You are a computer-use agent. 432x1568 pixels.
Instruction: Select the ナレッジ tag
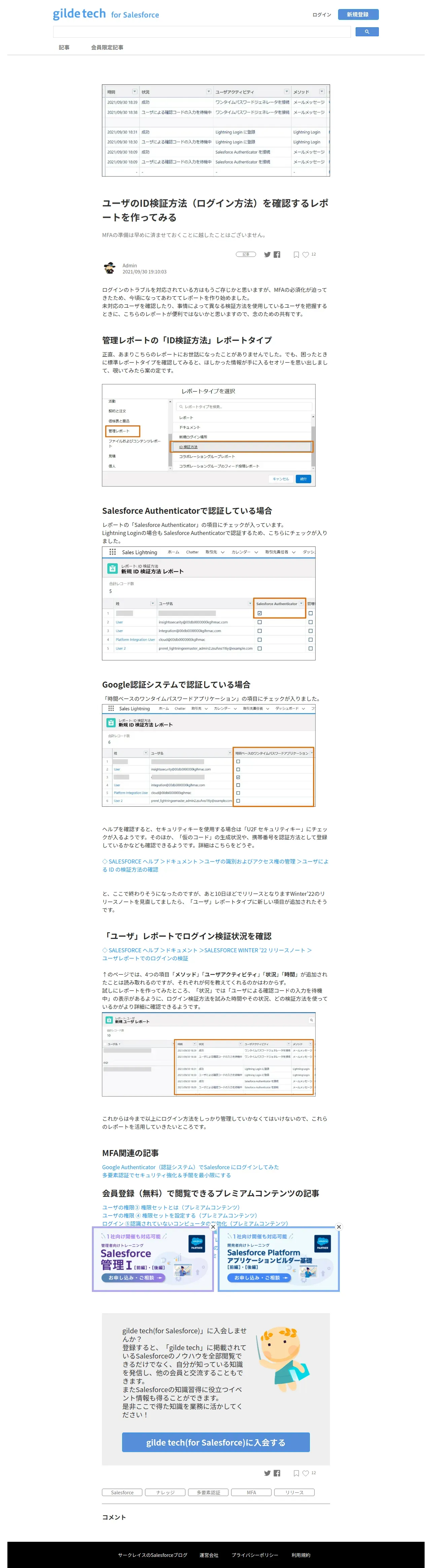[165, 1492]
